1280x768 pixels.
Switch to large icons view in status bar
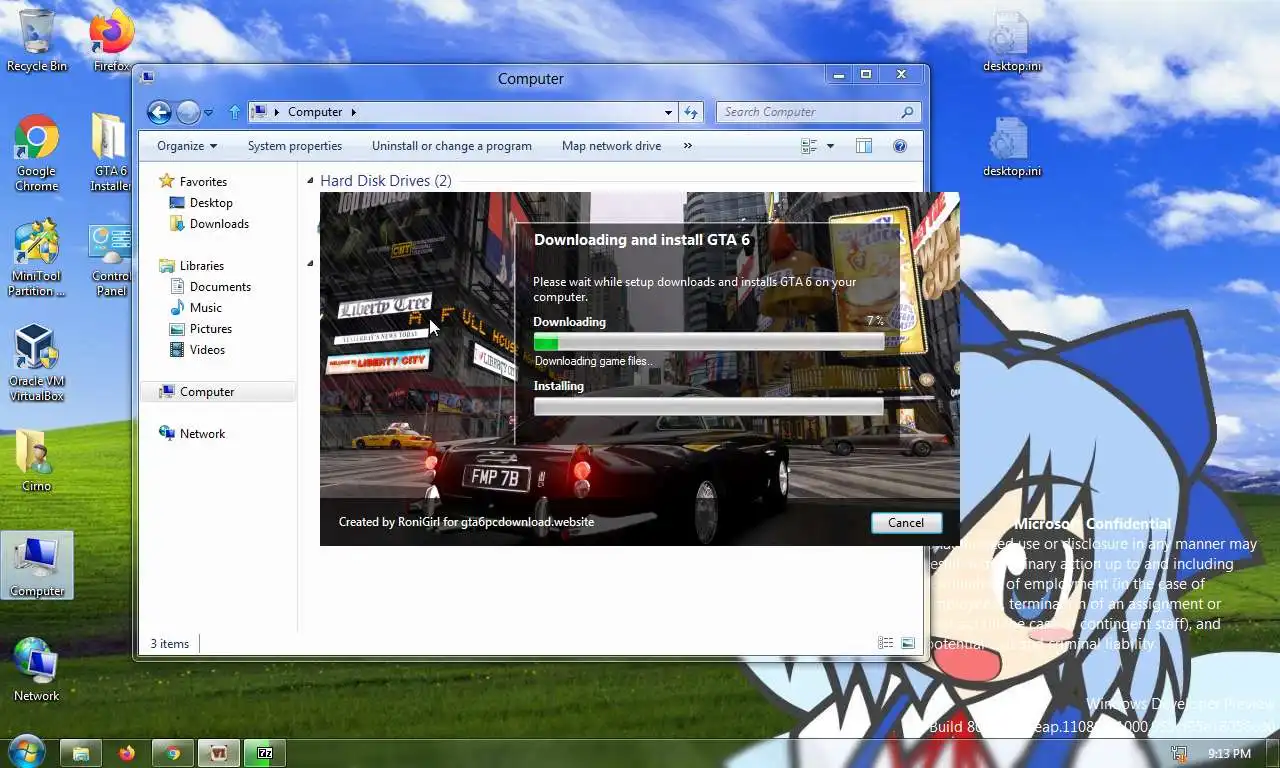tap(908, 643)
